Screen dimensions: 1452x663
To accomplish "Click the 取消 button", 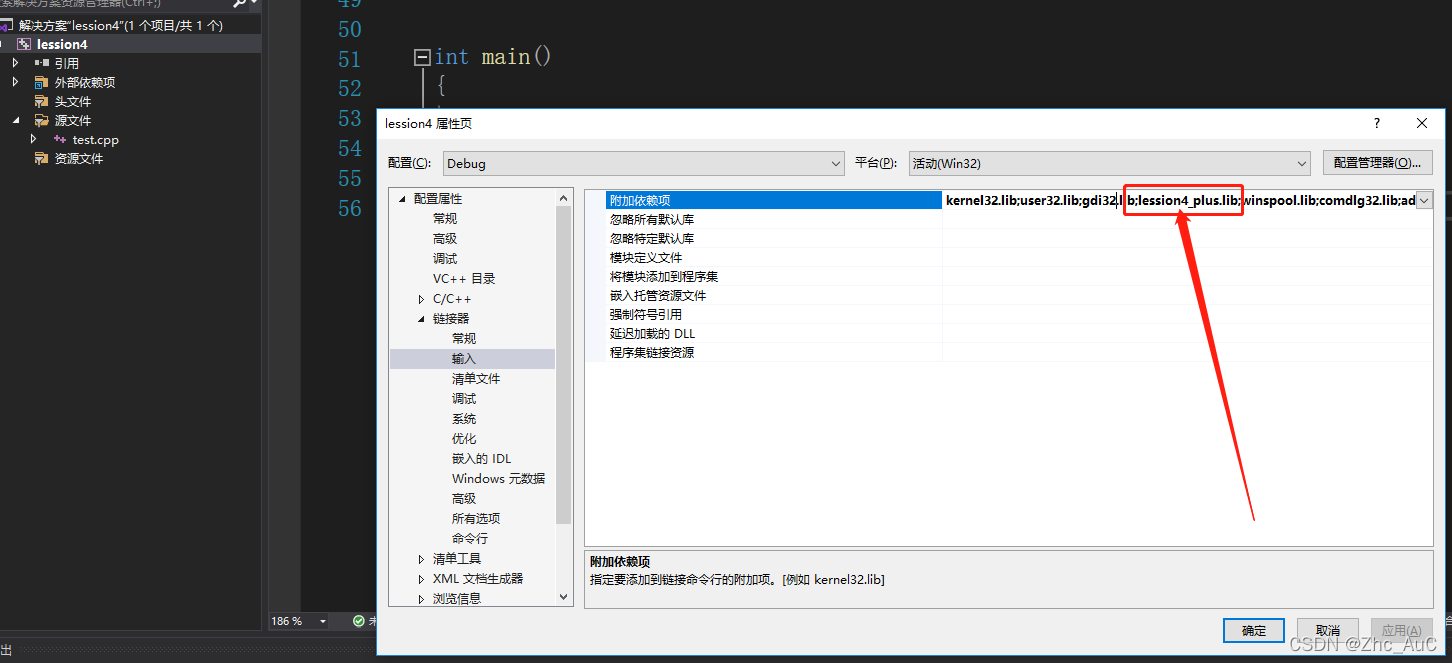I will pos(1328,630).
